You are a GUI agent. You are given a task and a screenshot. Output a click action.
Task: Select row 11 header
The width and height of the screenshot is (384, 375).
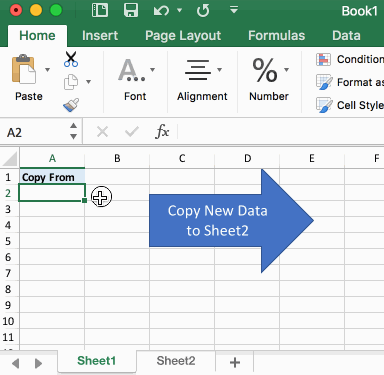8,337
